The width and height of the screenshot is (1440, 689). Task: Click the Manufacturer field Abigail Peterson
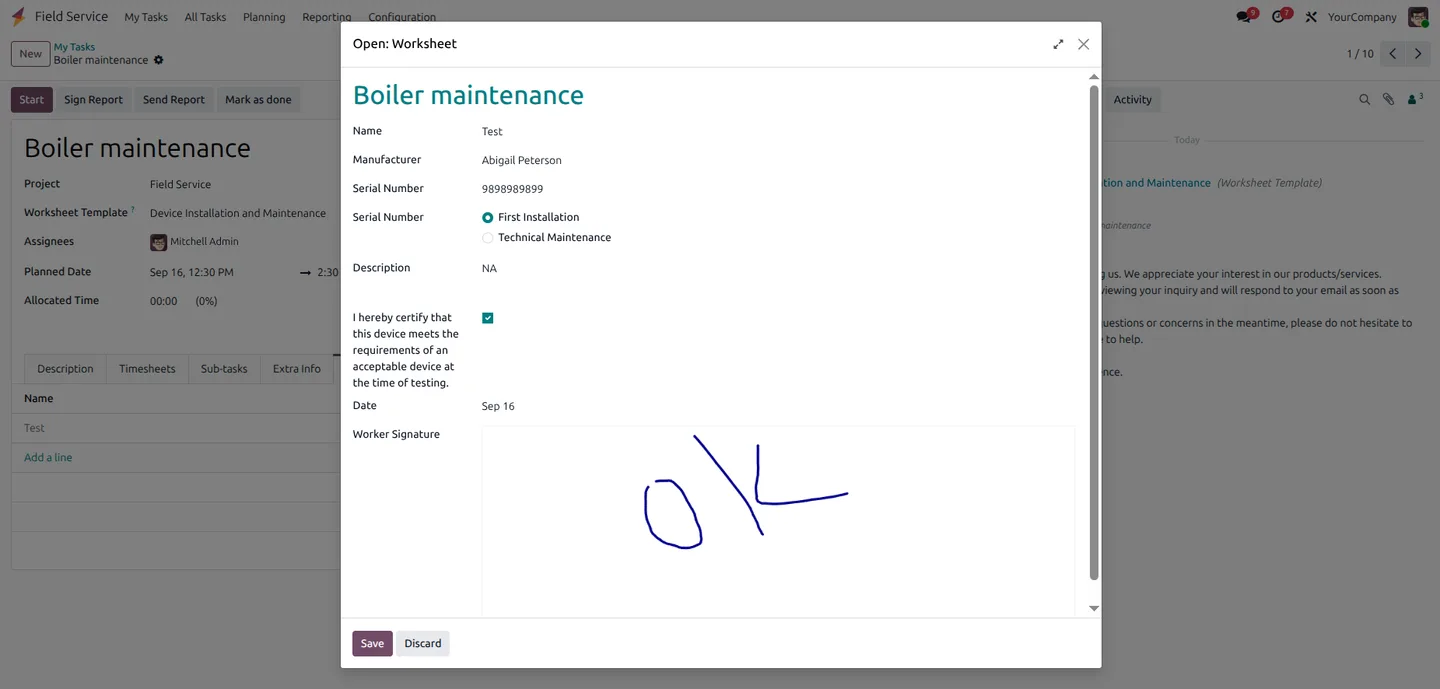(x=522, y=161)
